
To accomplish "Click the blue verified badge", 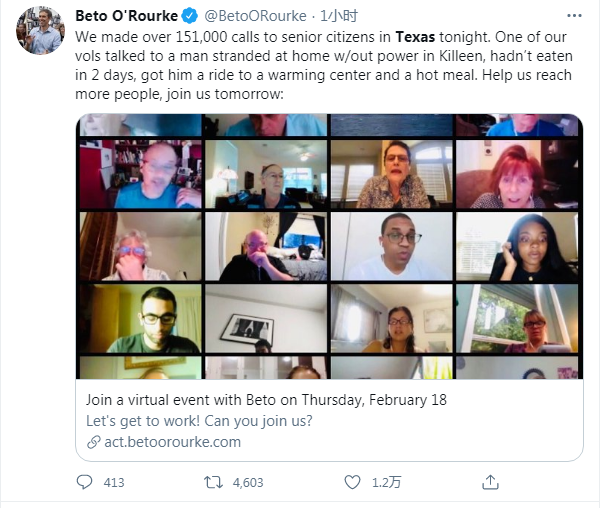I will click(x=188, y=16).
